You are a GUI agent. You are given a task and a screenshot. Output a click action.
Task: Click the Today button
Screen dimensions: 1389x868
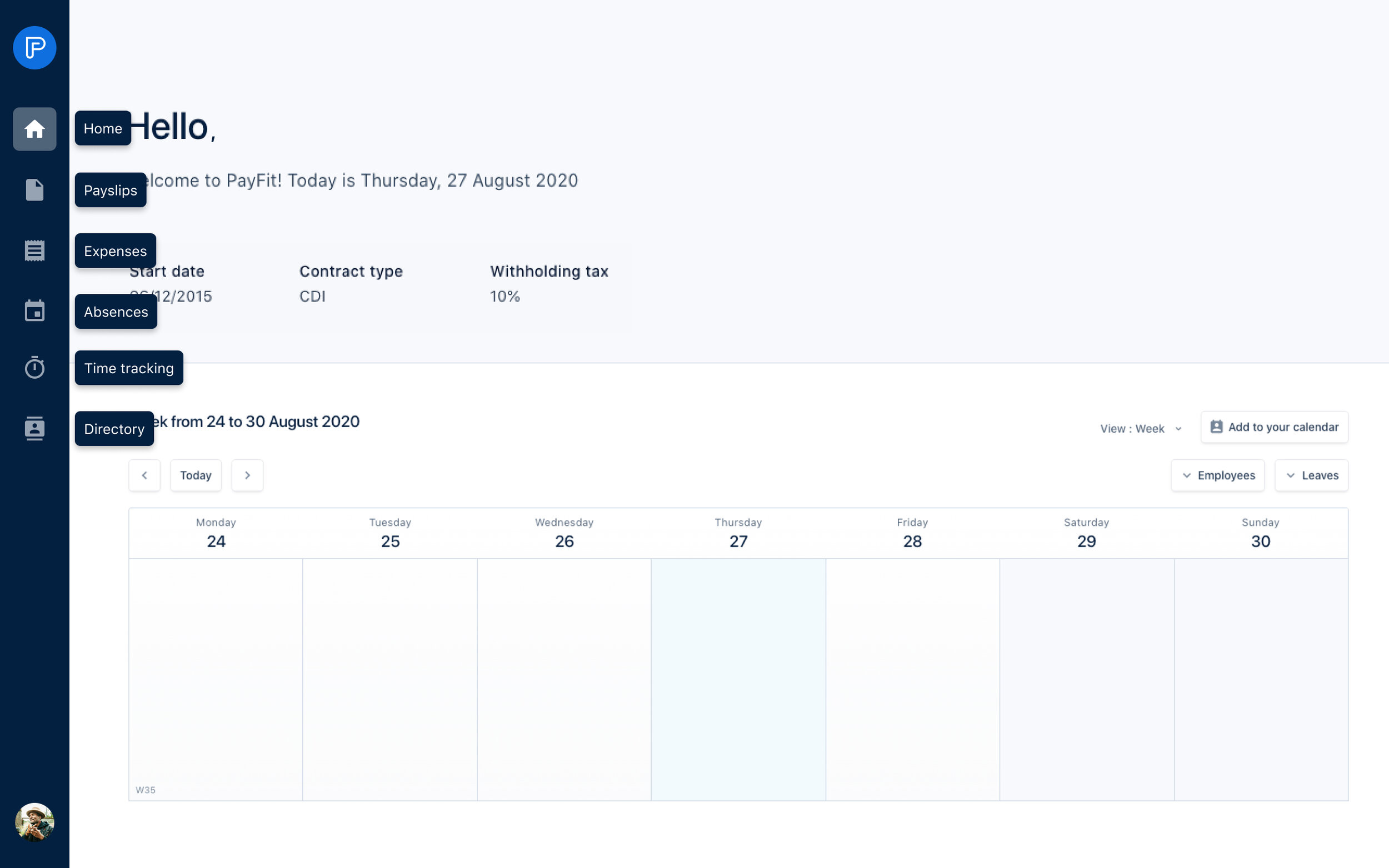pyautogui.click(x=196, y=475)
